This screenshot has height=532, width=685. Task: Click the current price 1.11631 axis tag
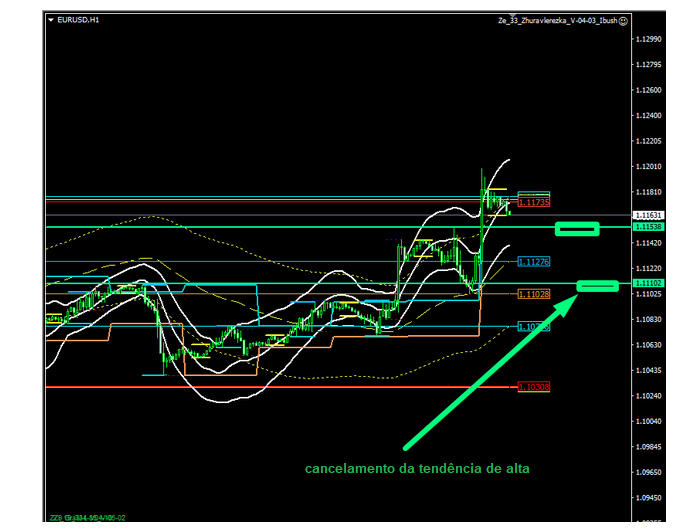click(647, 215)
